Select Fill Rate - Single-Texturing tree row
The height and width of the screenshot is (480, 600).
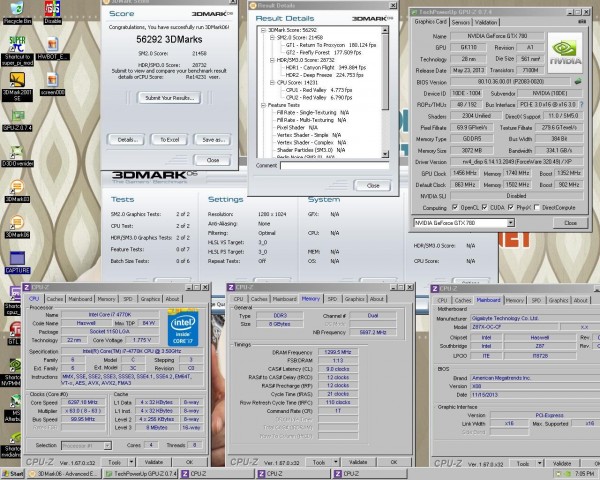(313, 113)
